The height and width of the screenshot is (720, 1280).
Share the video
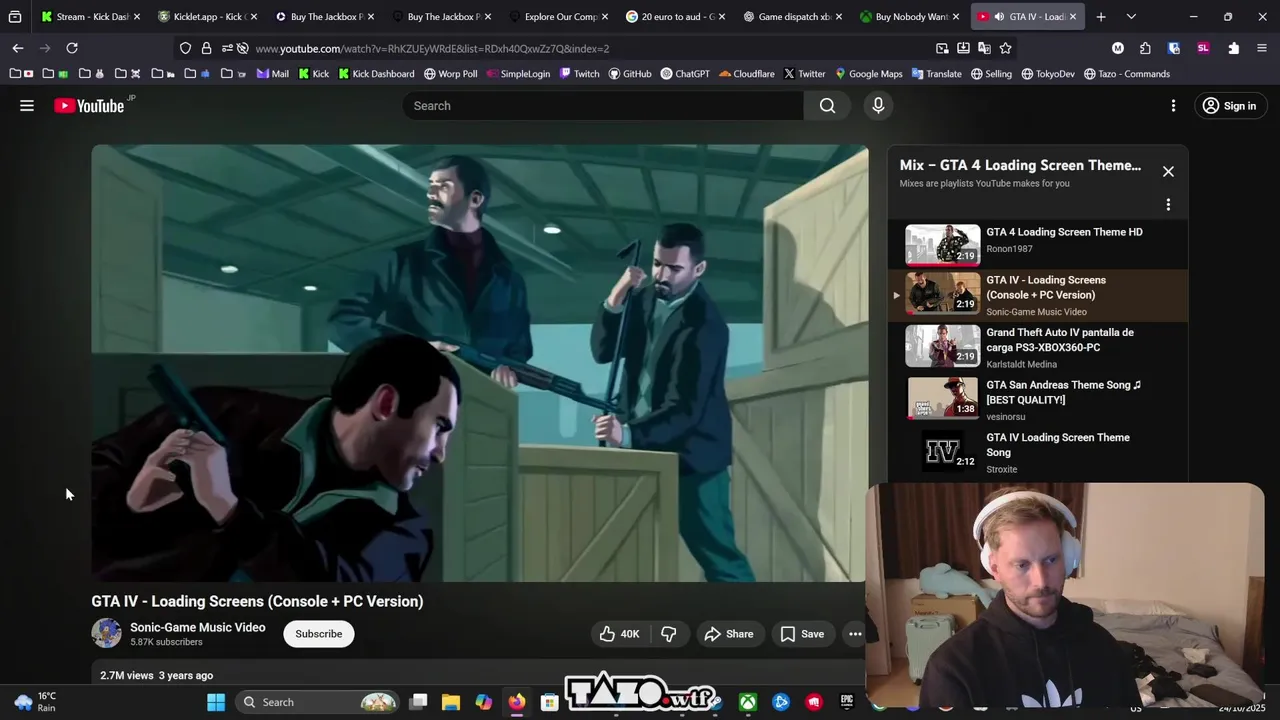729,634
